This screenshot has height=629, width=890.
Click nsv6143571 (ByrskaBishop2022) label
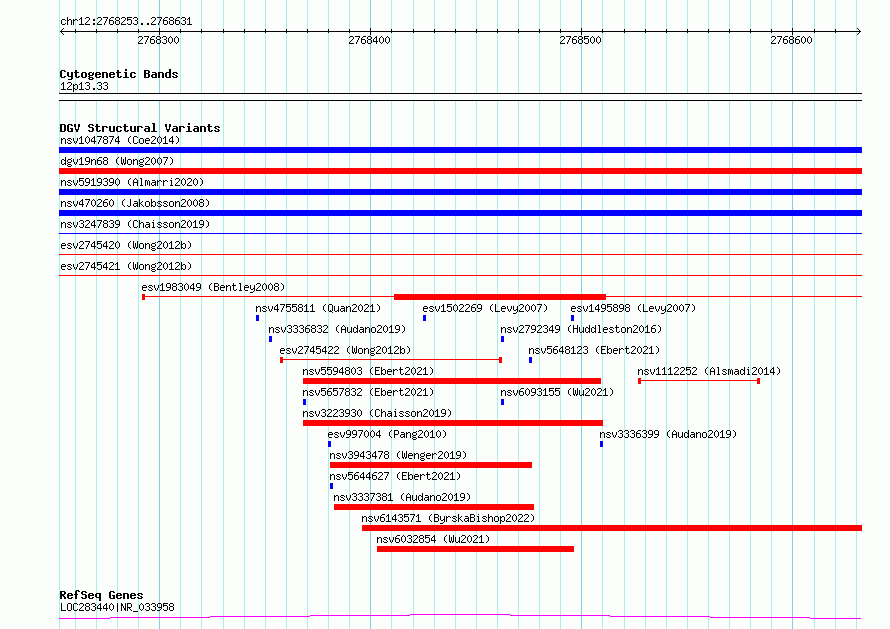[448, 518]
